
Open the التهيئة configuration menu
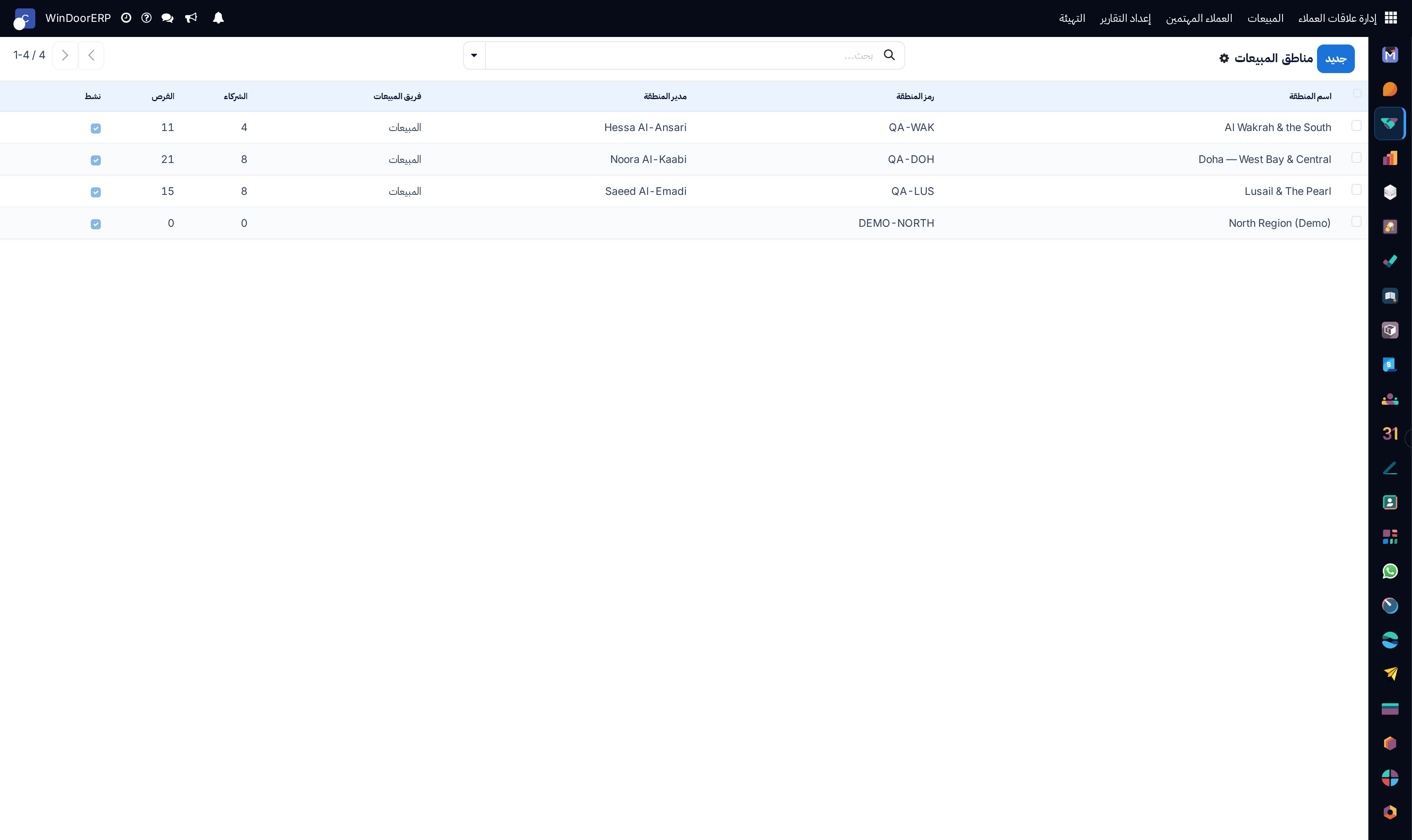(x=1072, y=18)
